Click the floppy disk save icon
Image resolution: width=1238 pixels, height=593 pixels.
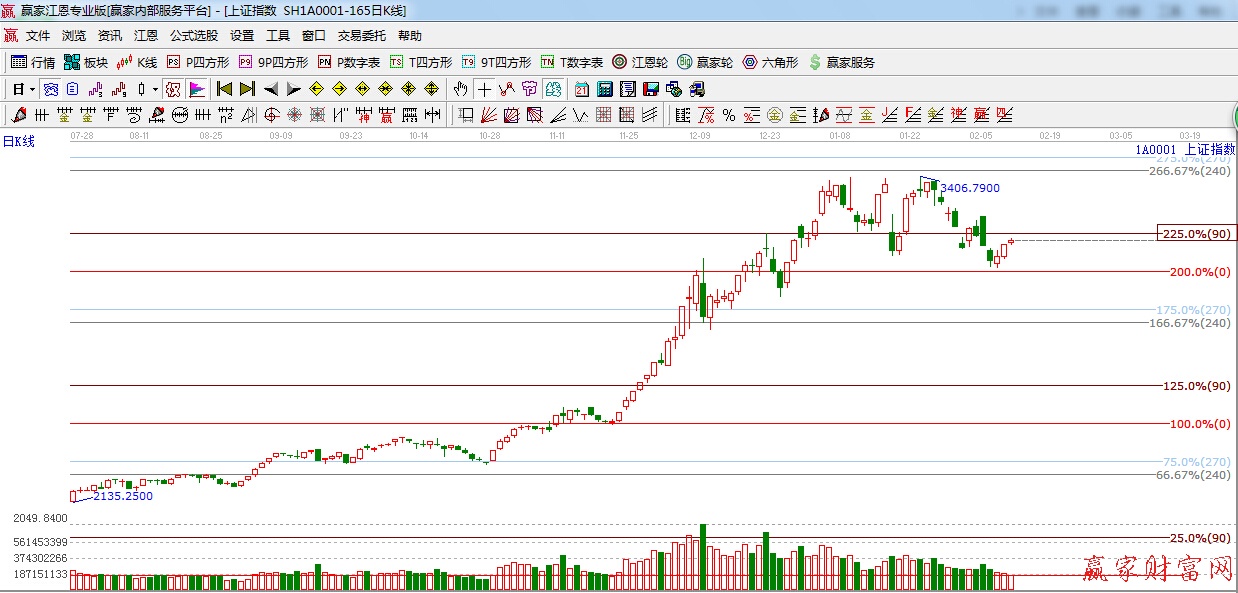coord(651,89)
